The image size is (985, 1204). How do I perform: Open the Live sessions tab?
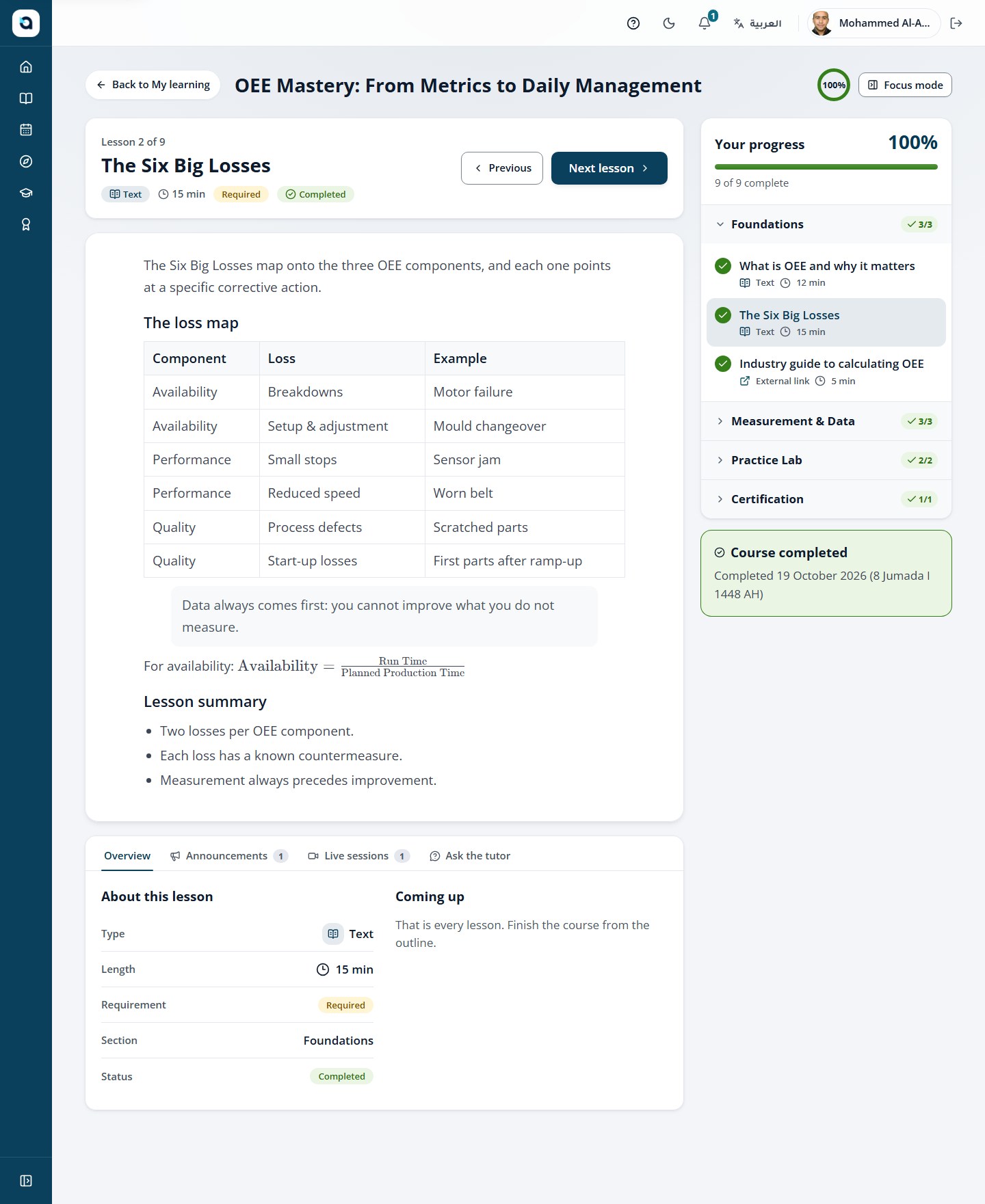(359, 856)
